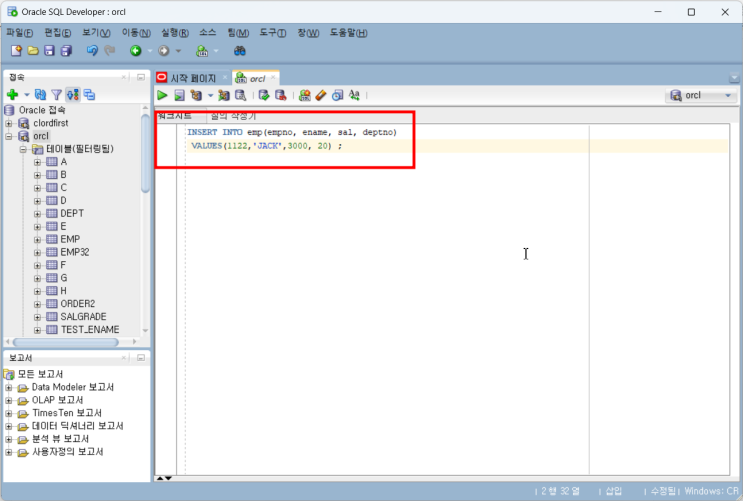Click the Autotrace icon
The image size is (743, 501).
224,95
